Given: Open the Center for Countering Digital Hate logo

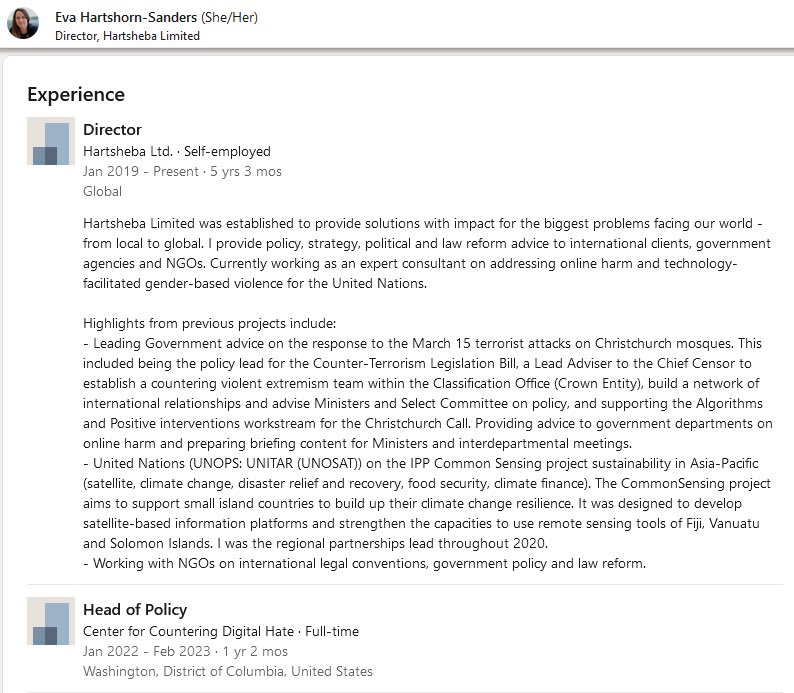Looking at the screenshot, I should (x=51, y=621).
